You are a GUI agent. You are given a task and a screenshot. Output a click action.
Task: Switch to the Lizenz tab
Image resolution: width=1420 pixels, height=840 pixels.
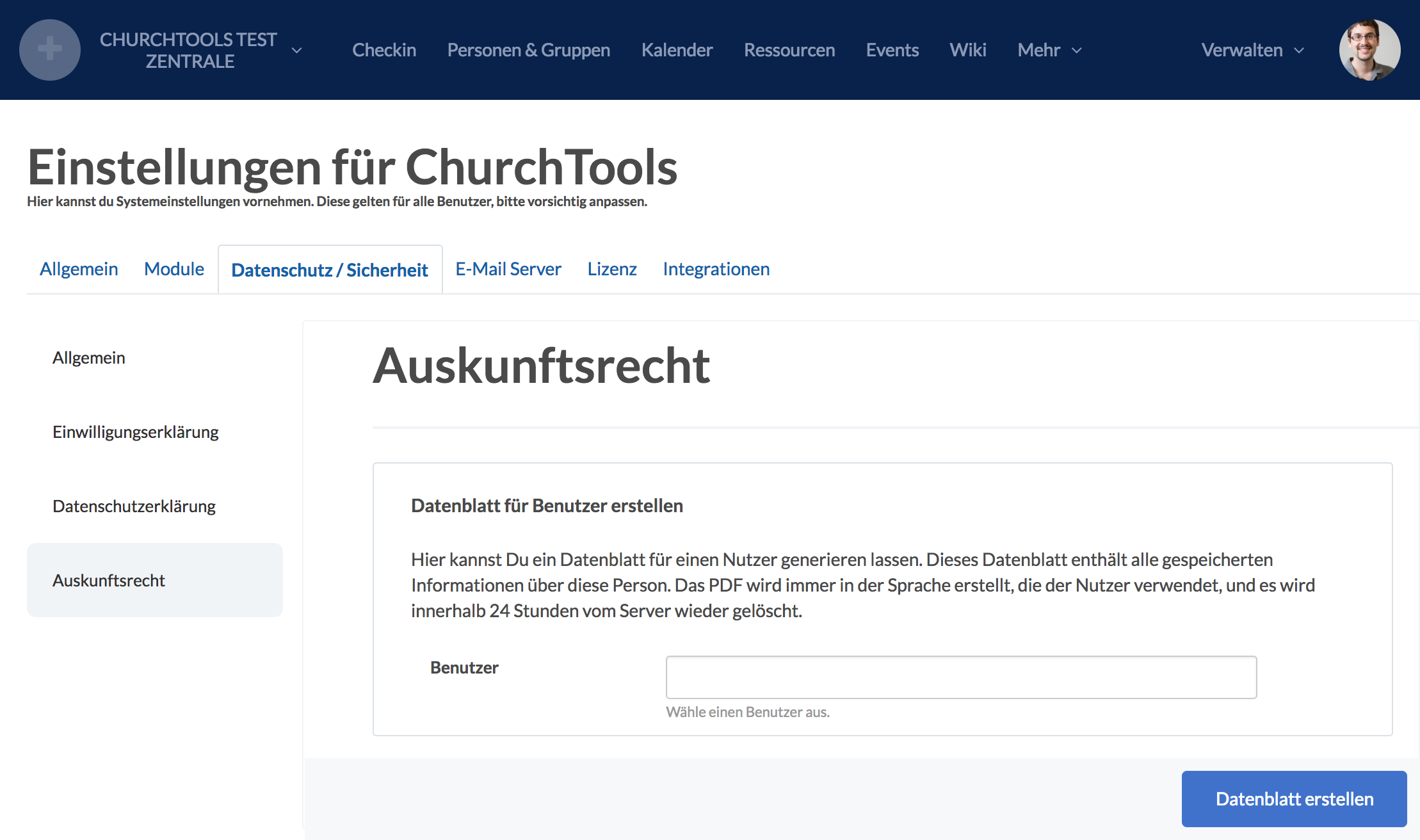612,269
